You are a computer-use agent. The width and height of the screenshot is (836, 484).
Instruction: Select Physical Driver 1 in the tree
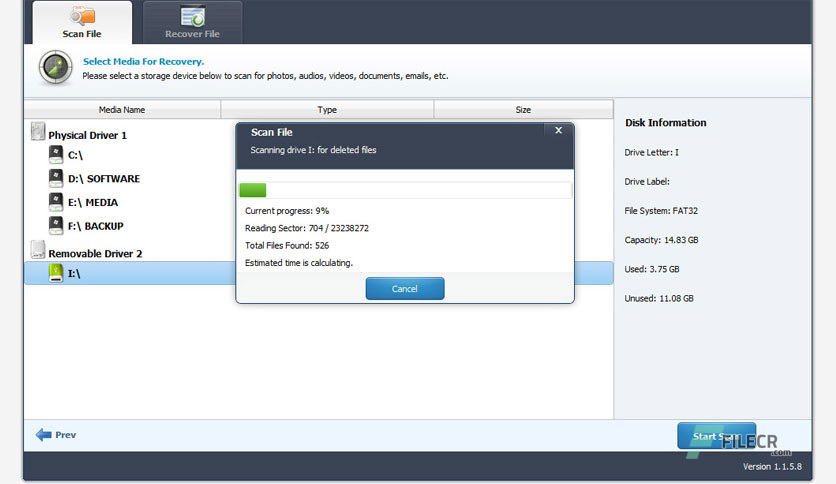[87, 135]
